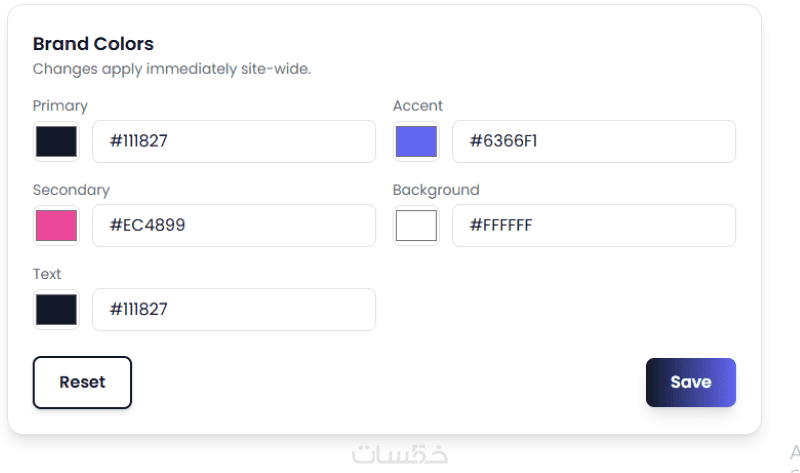Open the Primary color swatch picker
Viewport: 800px width, 473px height.
pyautogui.click(x=56, y=142)
